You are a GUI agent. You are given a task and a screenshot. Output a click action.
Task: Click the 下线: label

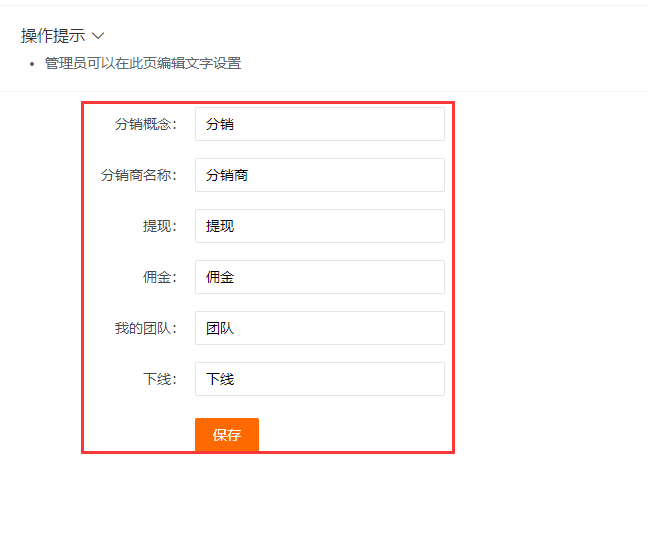(160, 379)
